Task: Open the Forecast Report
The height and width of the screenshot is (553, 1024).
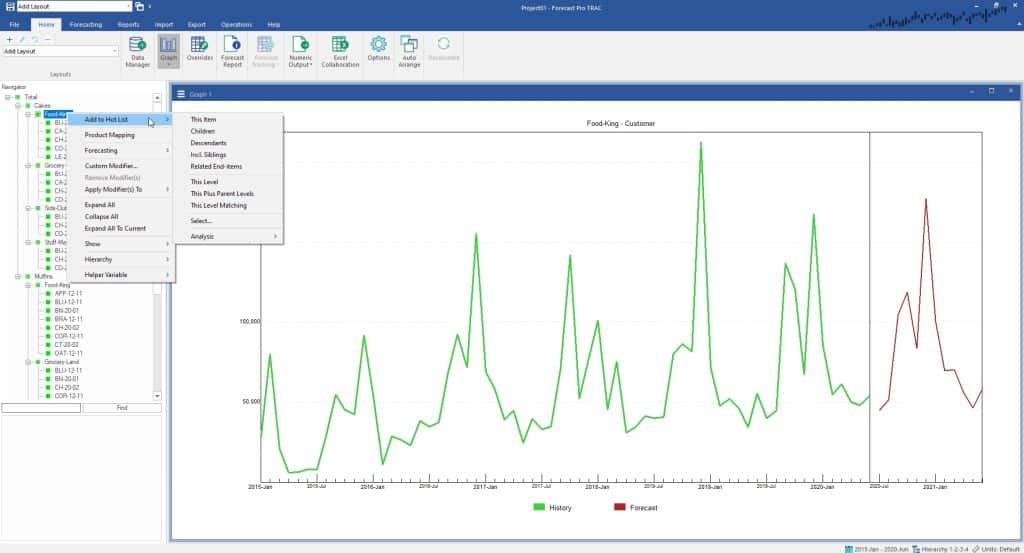Action: point(232,51)
